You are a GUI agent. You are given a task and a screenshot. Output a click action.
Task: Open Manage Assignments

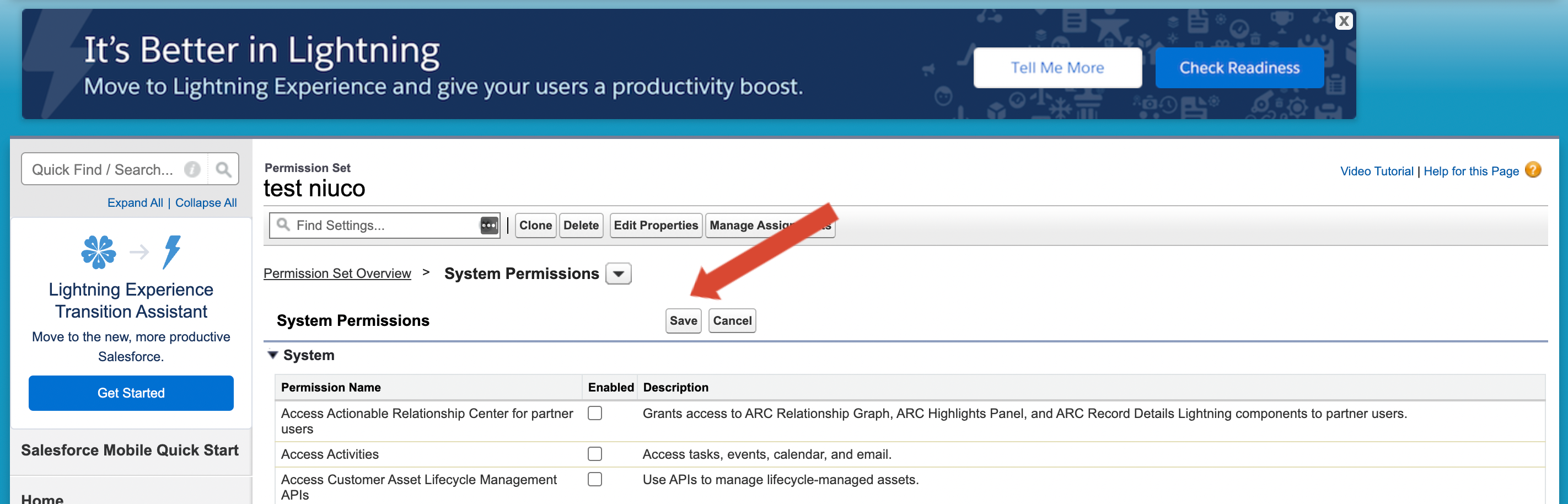(x=770, y=225)
